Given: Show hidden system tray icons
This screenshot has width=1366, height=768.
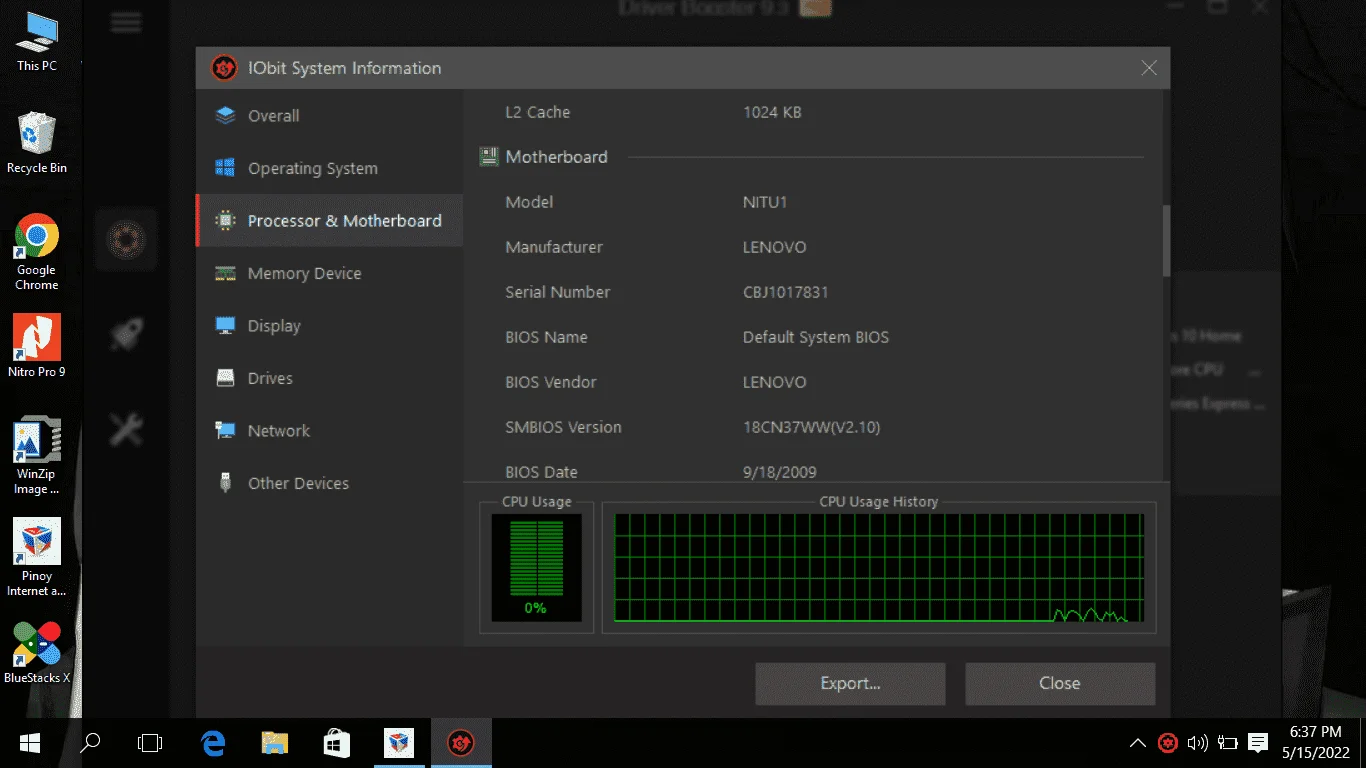Looking at the screenshot, I should pos(1138,743).
